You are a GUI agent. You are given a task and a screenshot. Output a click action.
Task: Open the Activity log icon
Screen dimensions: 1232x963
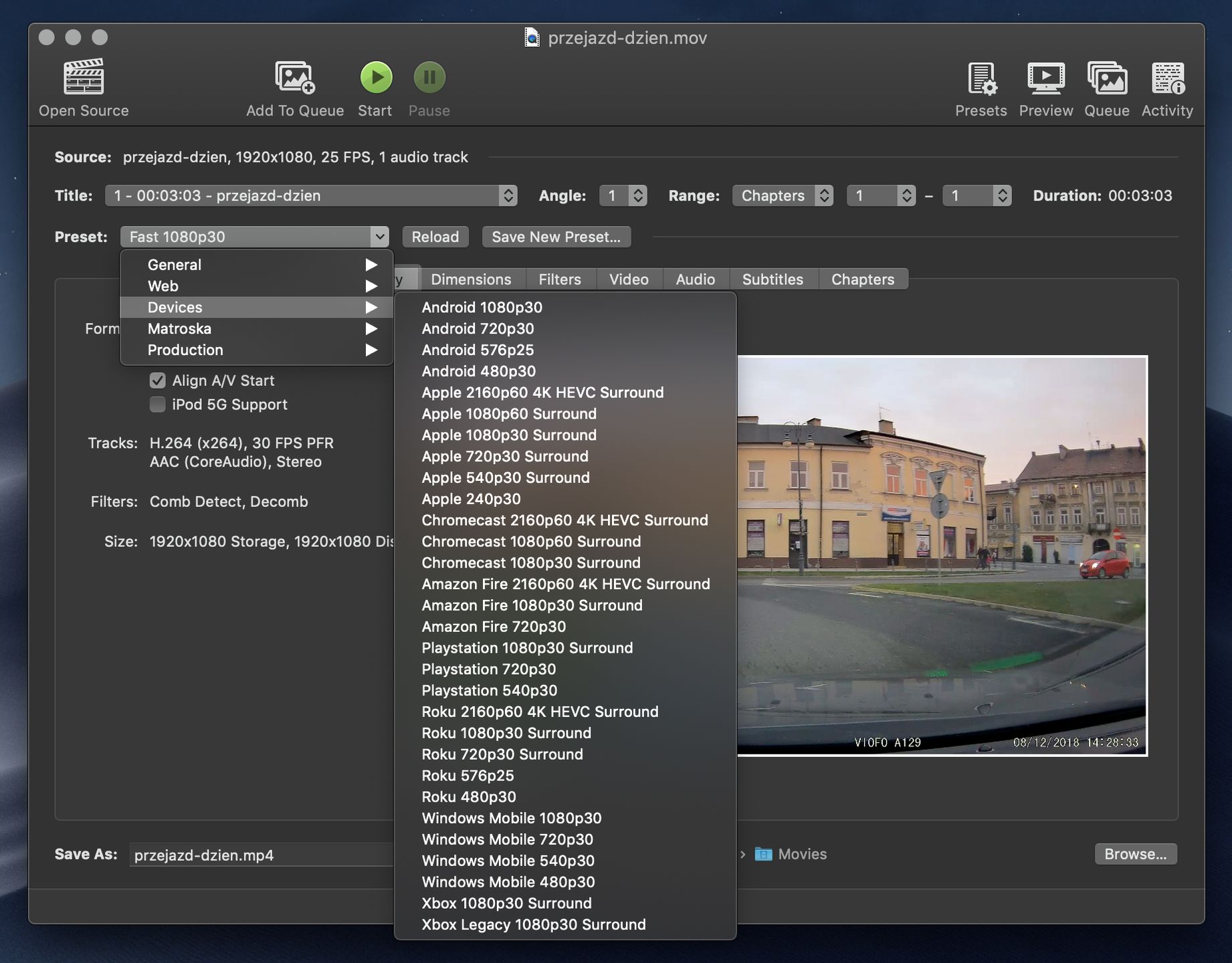coord(1166,79)
